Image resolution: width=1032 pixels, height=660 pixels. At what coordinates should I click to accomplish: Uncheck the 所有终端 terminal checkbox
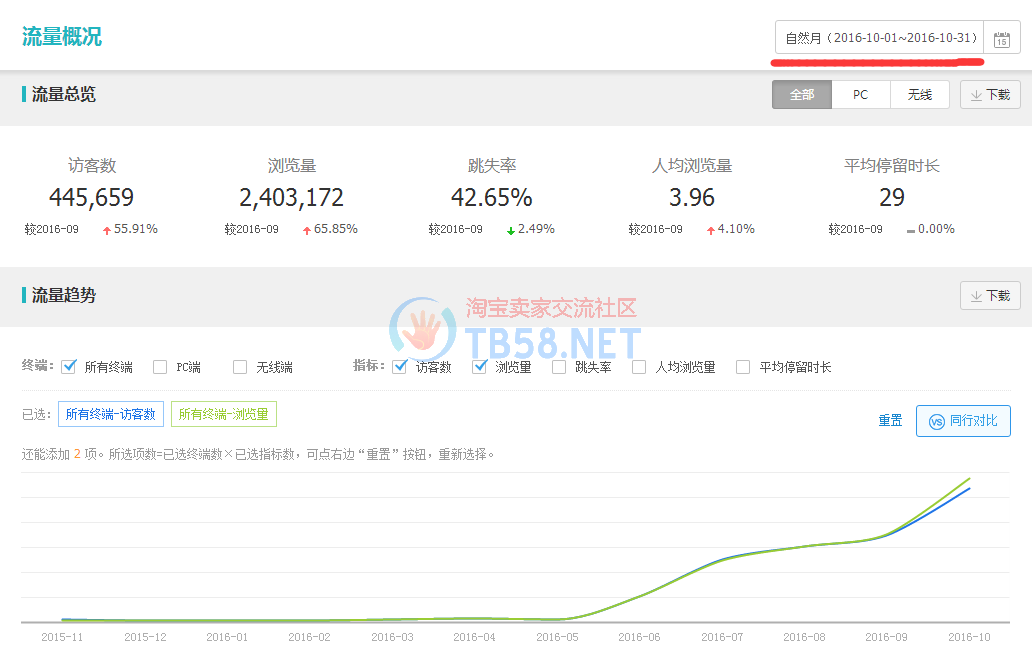point(69,367)
